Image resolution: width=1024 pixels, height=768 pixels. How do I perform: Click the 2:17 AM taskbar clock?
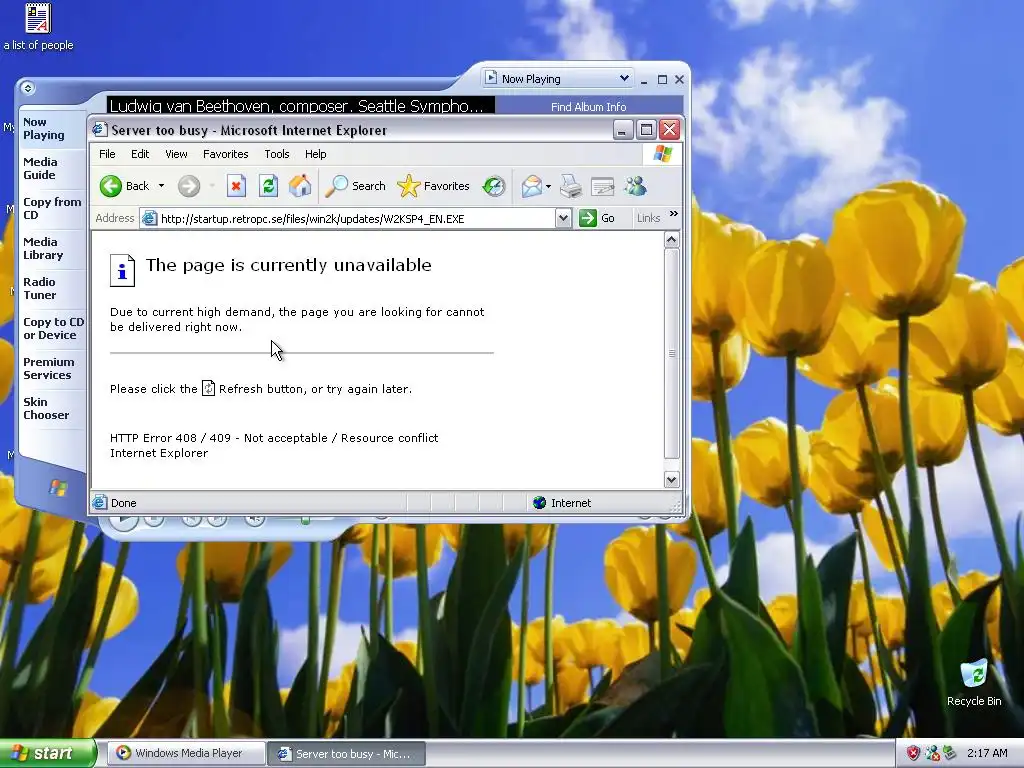pos(987,753)
